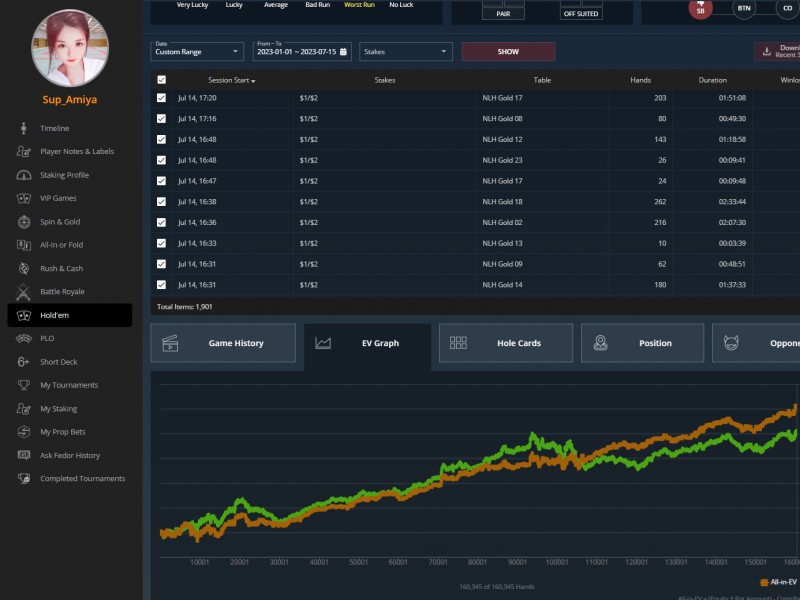Open the From-To date range picker
The width and height of the screenshot is (800, 600).
[x=301, y=51]
